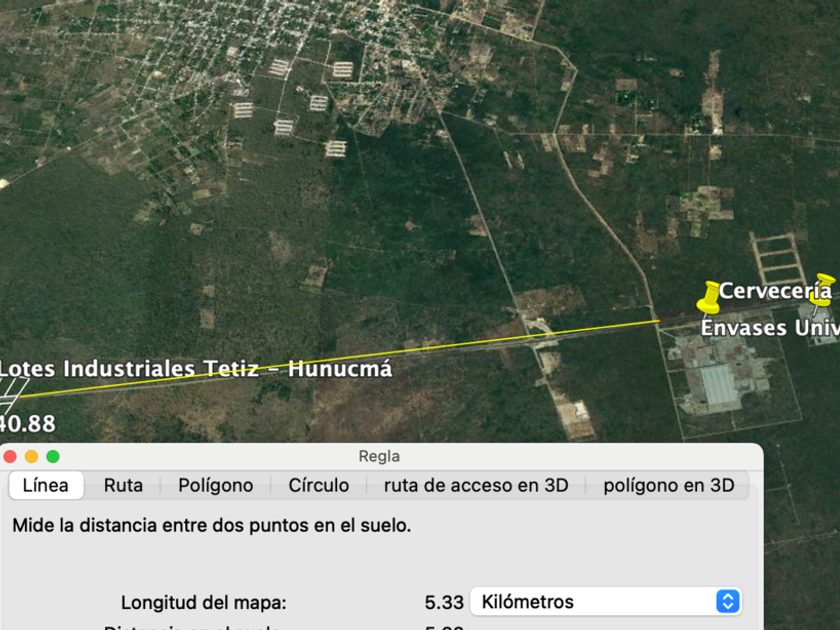This screenshot has height=630, width=840.
Task: Click the Cervecería placemark label
Action: [775, 290]
